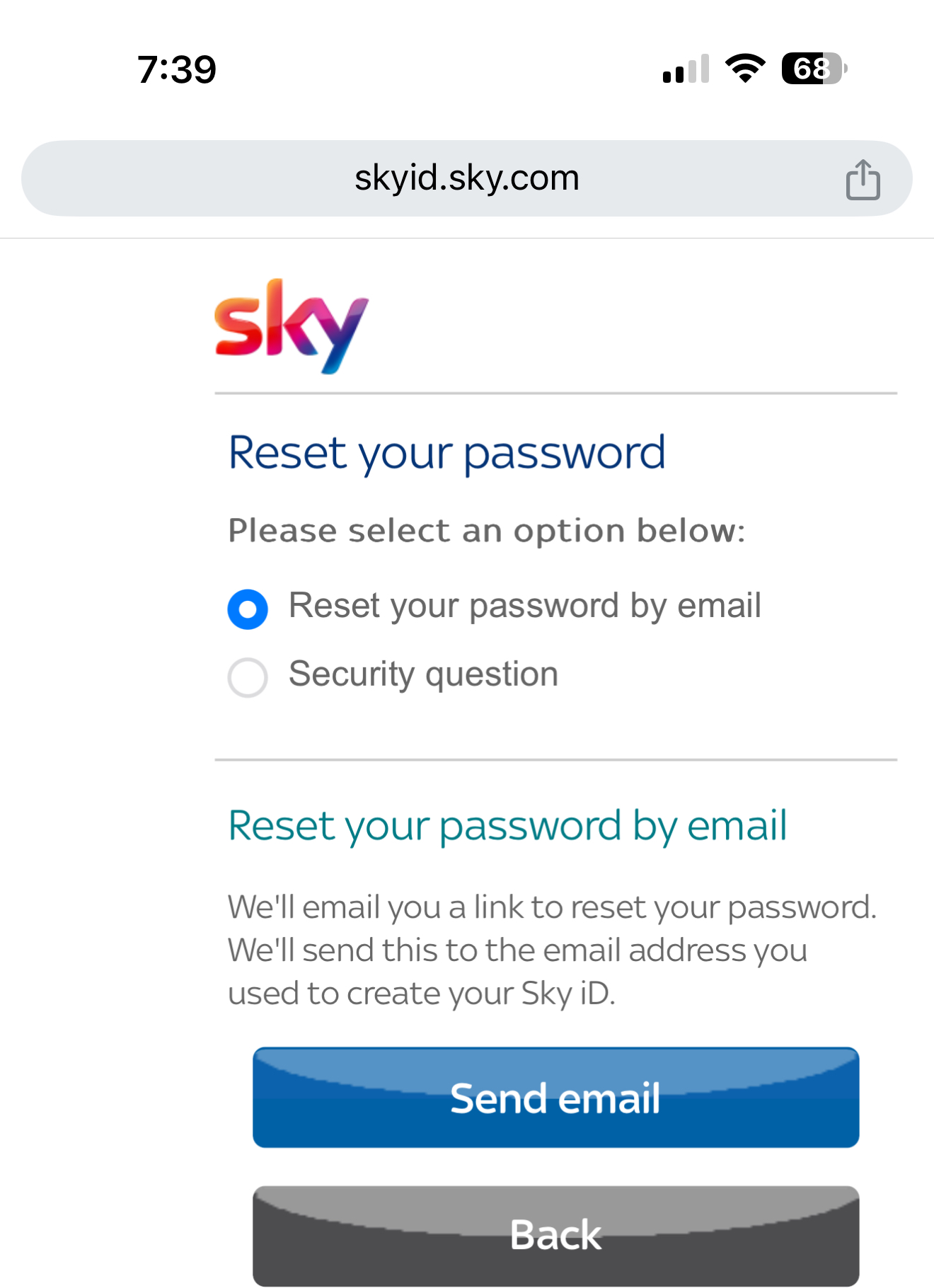Tap the share icon in the address bar
934x1288 pixels.
tap(863, 180)
